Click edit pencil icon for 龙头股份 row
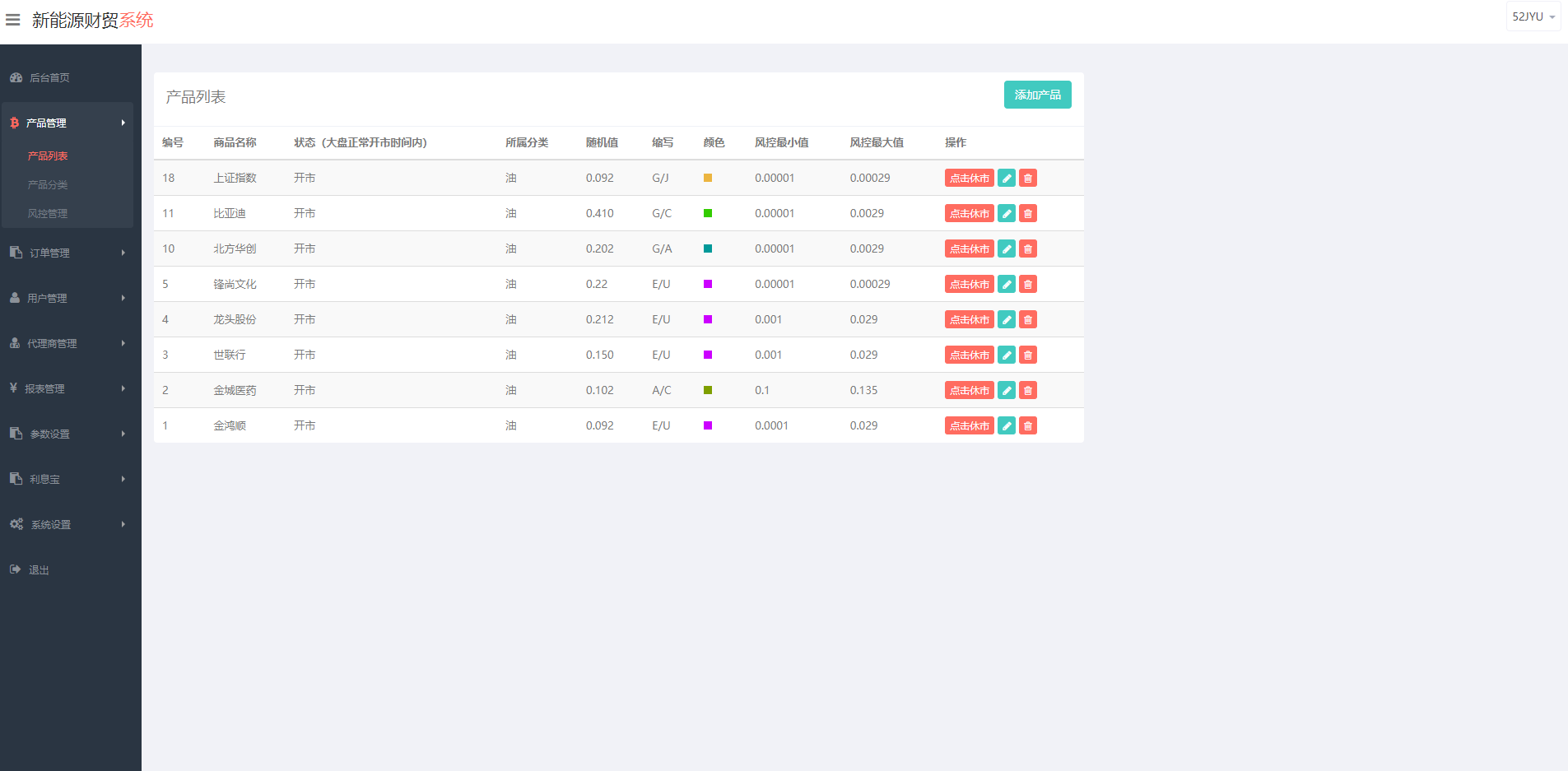 [x=1006, y=319]
